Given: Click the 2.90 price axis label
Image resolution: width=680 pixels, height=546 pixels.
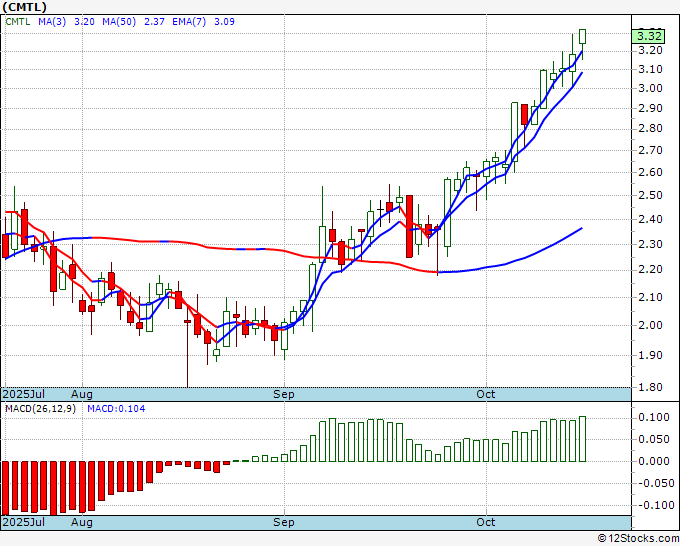Looking at the screenshot, I should pos(651,108).
